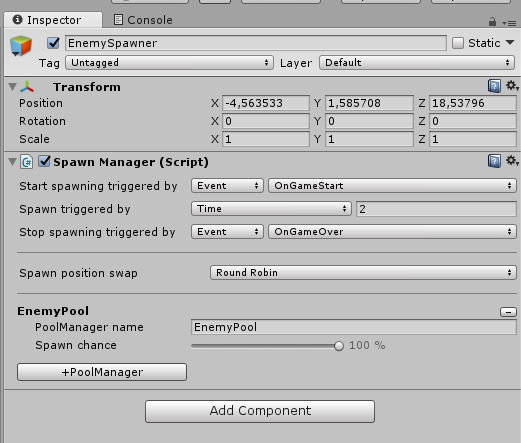Enable the Static checkbox
Image resolution: width=521 pixels, height=443 pixels.
tap(458, 43)
